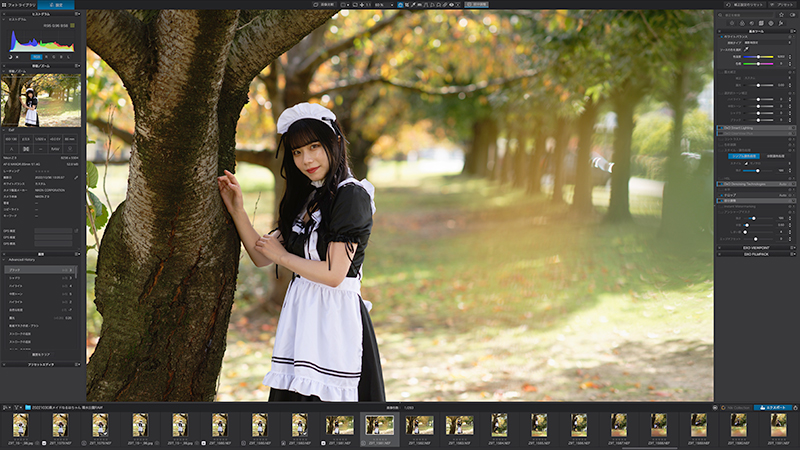
Task: Toggle the shadow clipping moon icon under histogram
Action: tap(10, 57)
